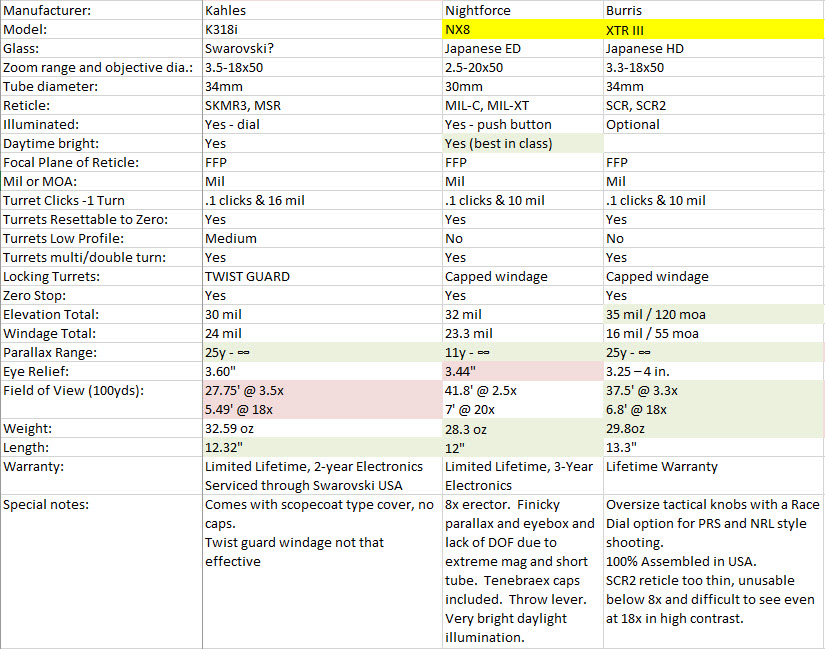
Task: Select the '35 mil / 120 moa' elevation cell
Action: pos(713,315)
